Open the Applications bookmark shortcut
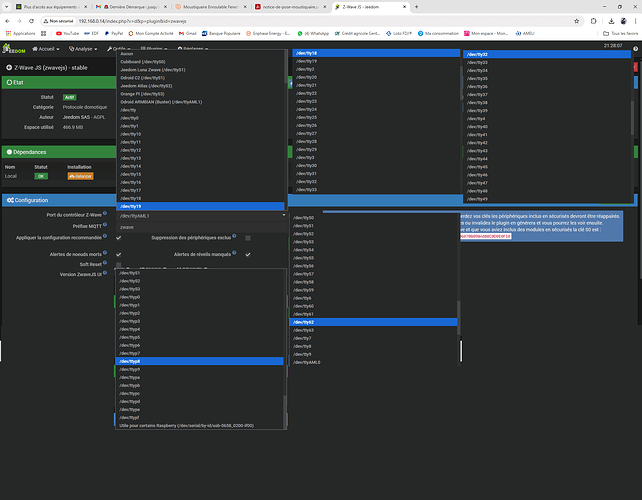 tap(20, 34)
